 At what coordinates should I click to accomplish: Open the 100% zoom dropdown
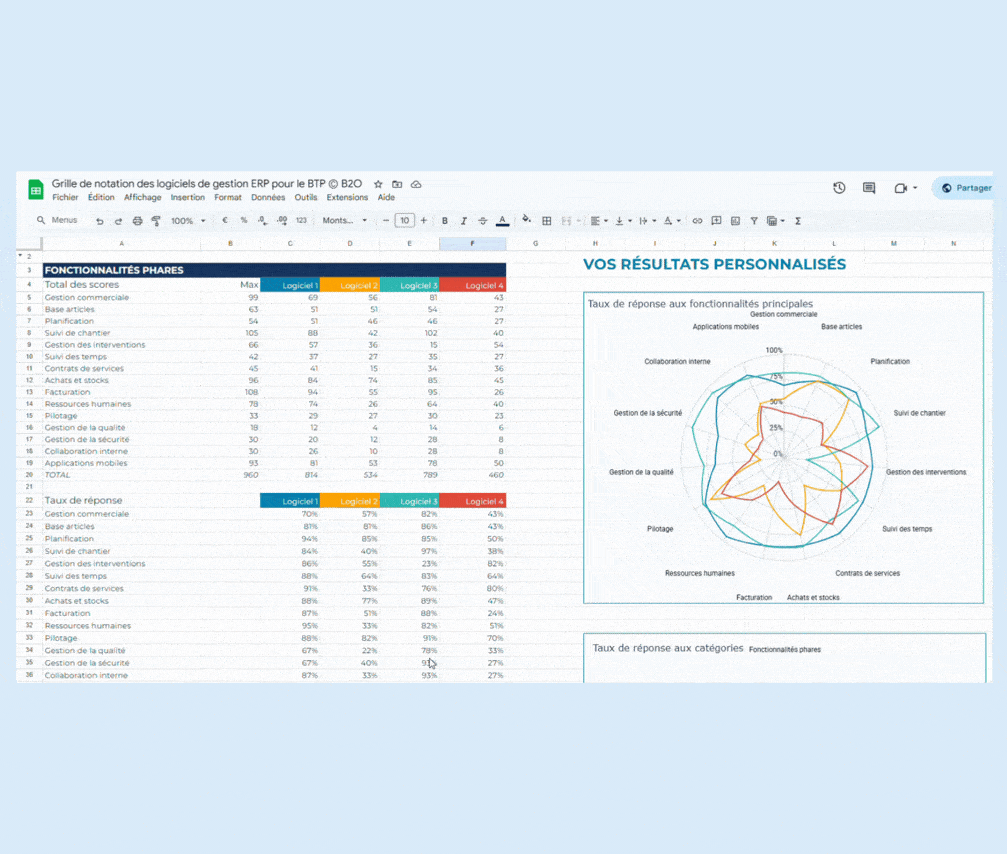pos(188,221)
